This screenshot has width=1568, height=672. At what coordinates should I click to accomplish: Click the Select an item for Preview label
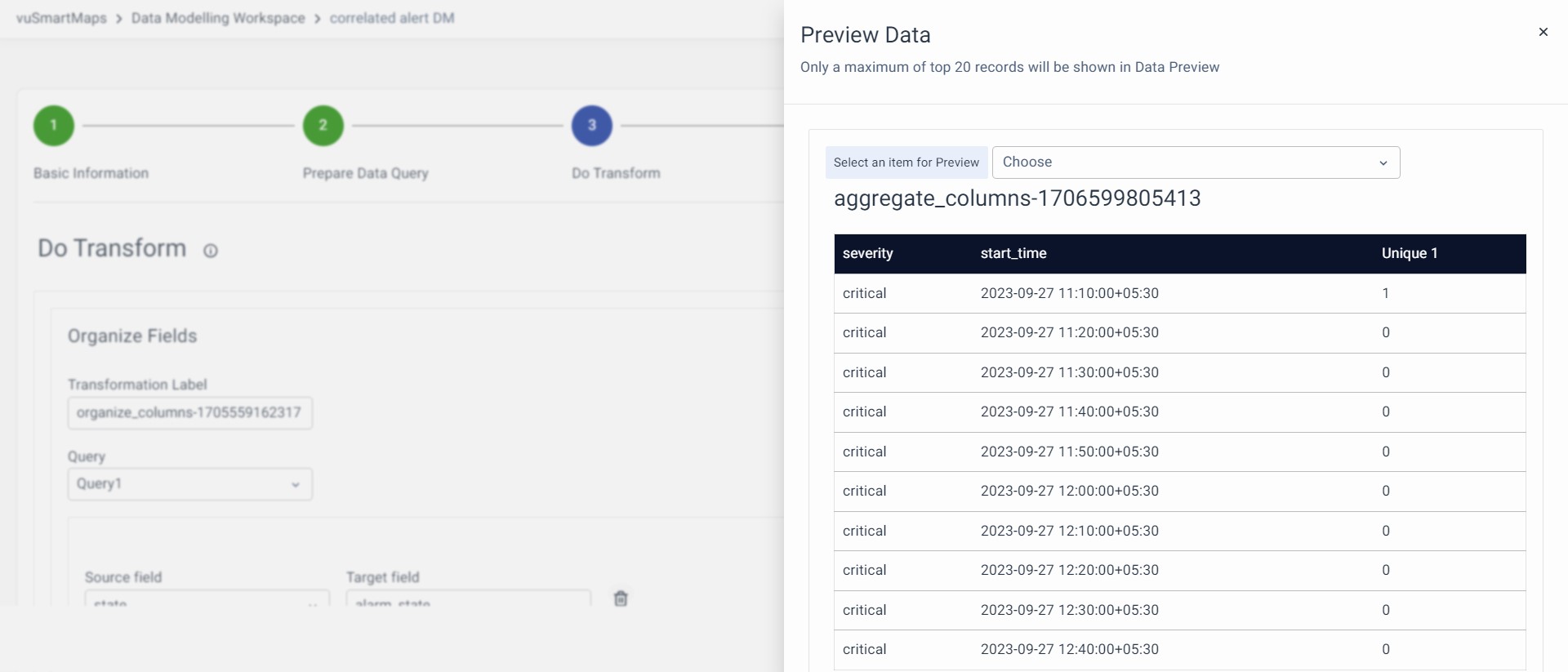pyautogui.click(x=906, y=162)
